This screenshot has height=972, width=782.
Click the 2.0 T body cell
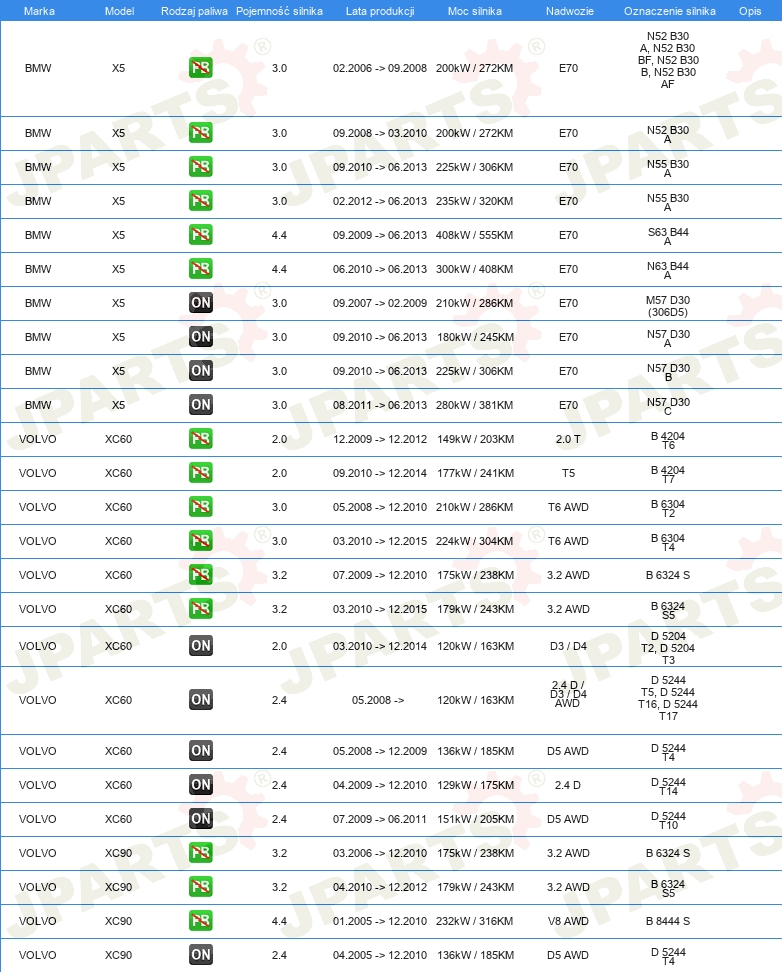[568, 439]
